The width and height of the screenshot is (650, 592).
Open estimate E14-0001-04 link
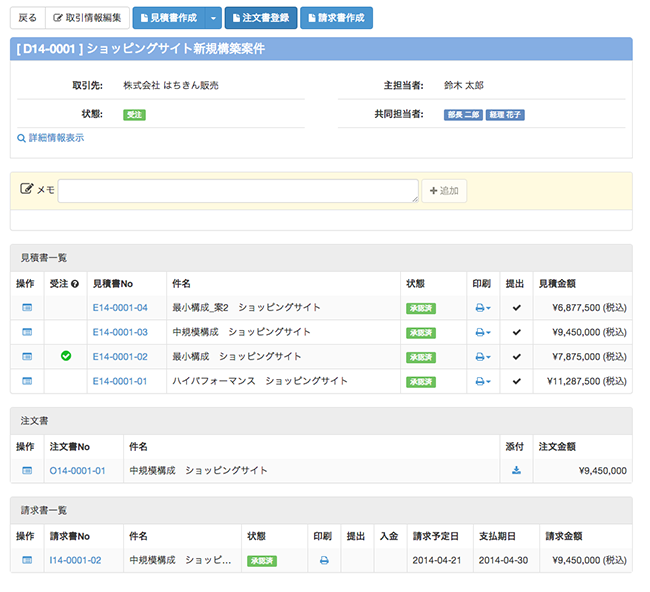coord(120,308)
